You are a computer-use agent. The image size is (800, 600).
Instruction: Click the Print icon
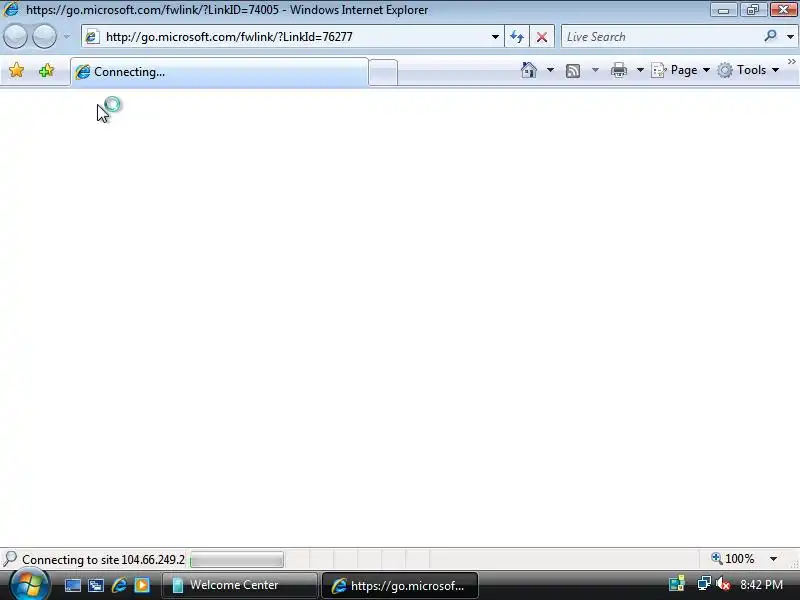pos(619,70)
